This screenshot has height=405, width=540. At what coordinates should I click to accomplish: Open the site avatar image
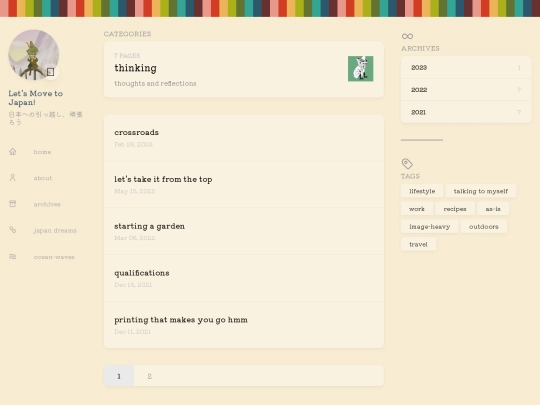34,55
